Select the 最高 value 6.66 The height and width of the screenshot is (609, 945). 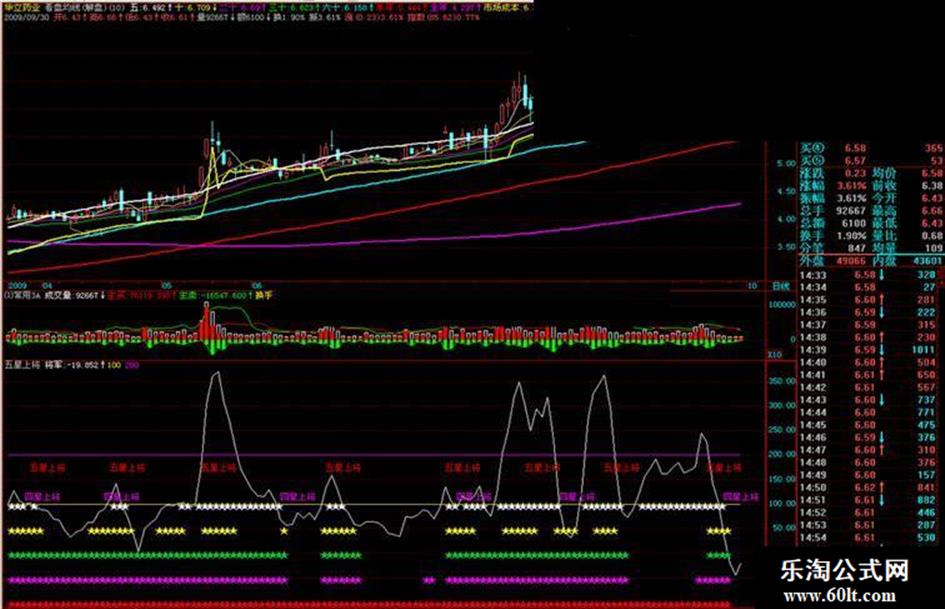click(932, 210)
